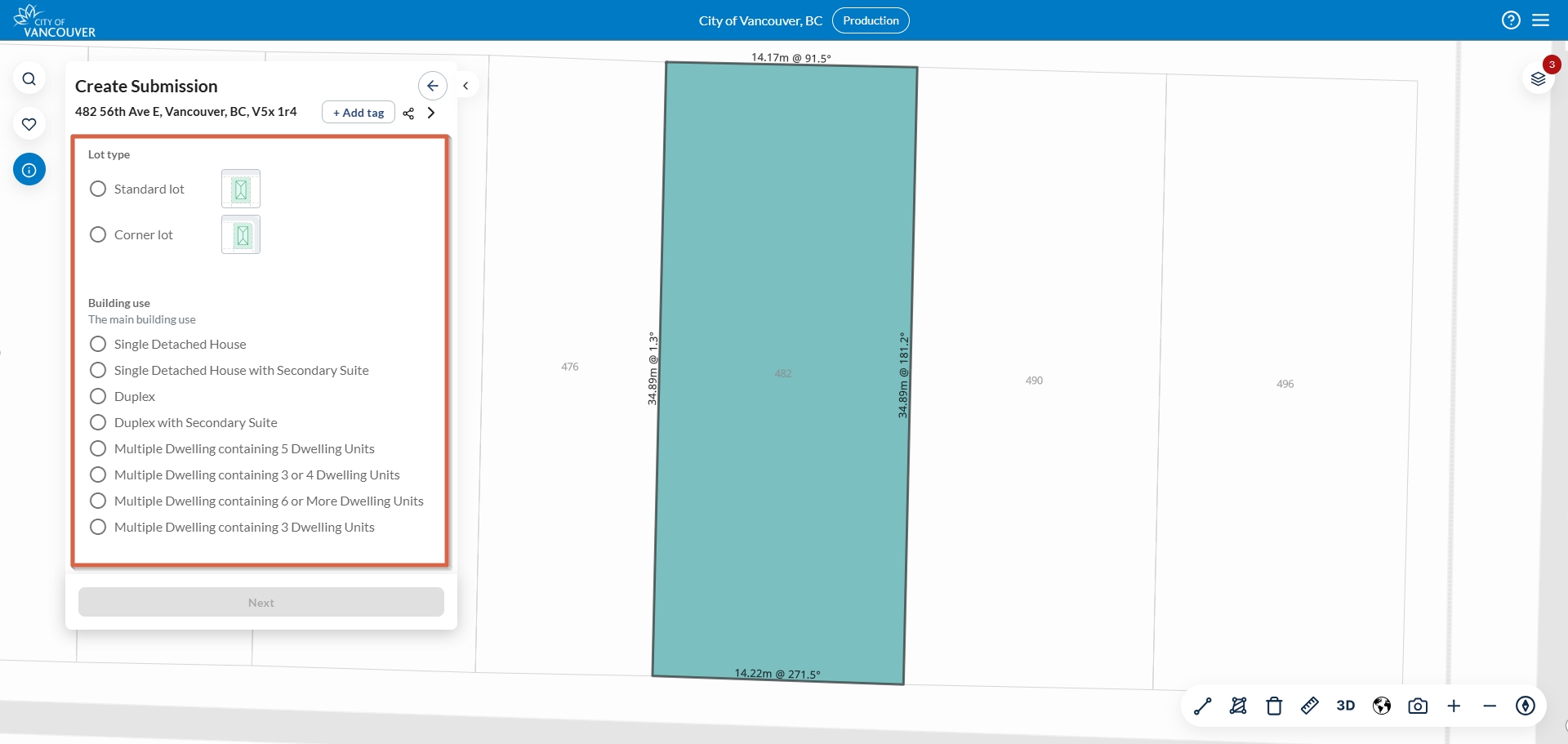This screenshot has height=744, width=1568.
Task: Click the Production environment badge
Action: [x=871, y=20]
